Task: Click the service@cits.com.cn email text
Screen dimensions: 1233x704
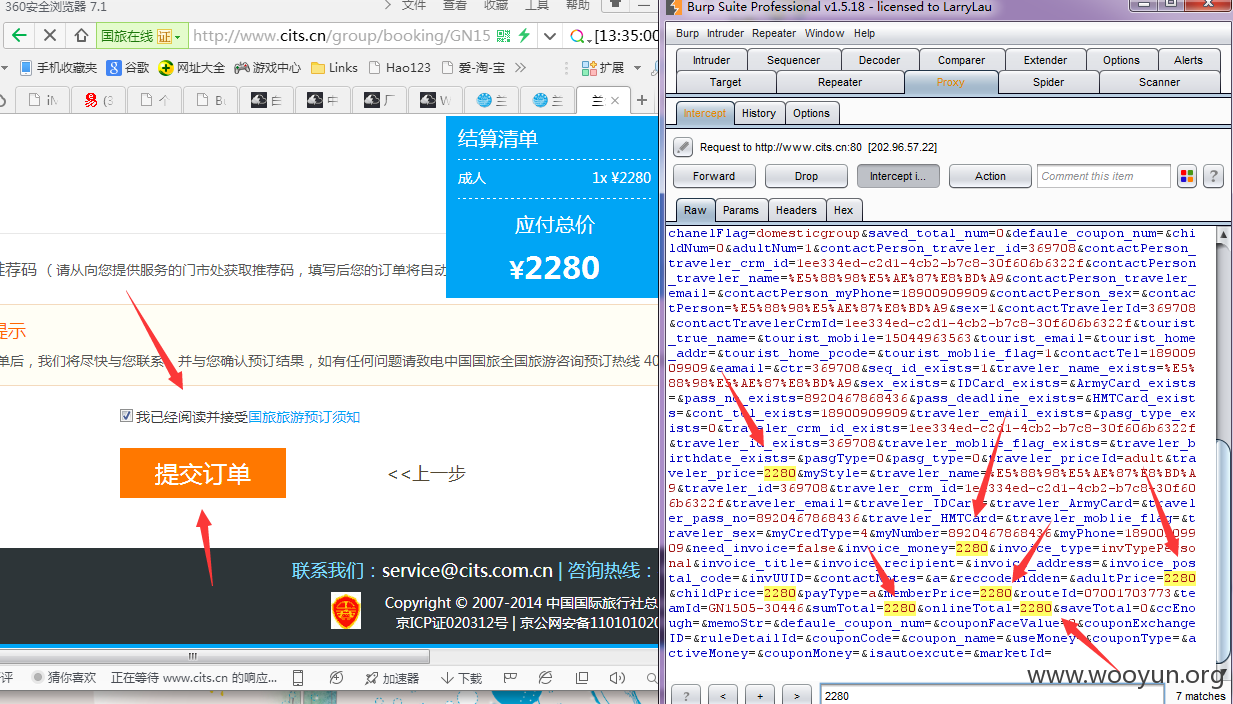Action: point(467,571)
